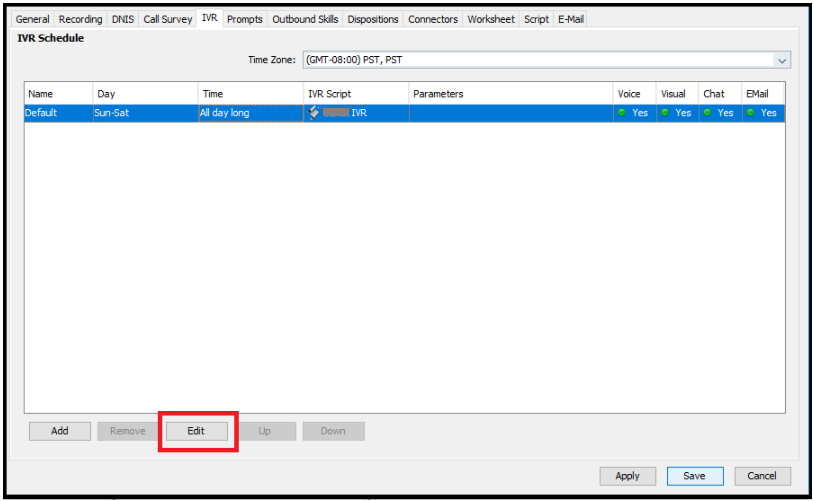Open the Worksheet tab
The image size is (813, 501).
click(491, 19)
